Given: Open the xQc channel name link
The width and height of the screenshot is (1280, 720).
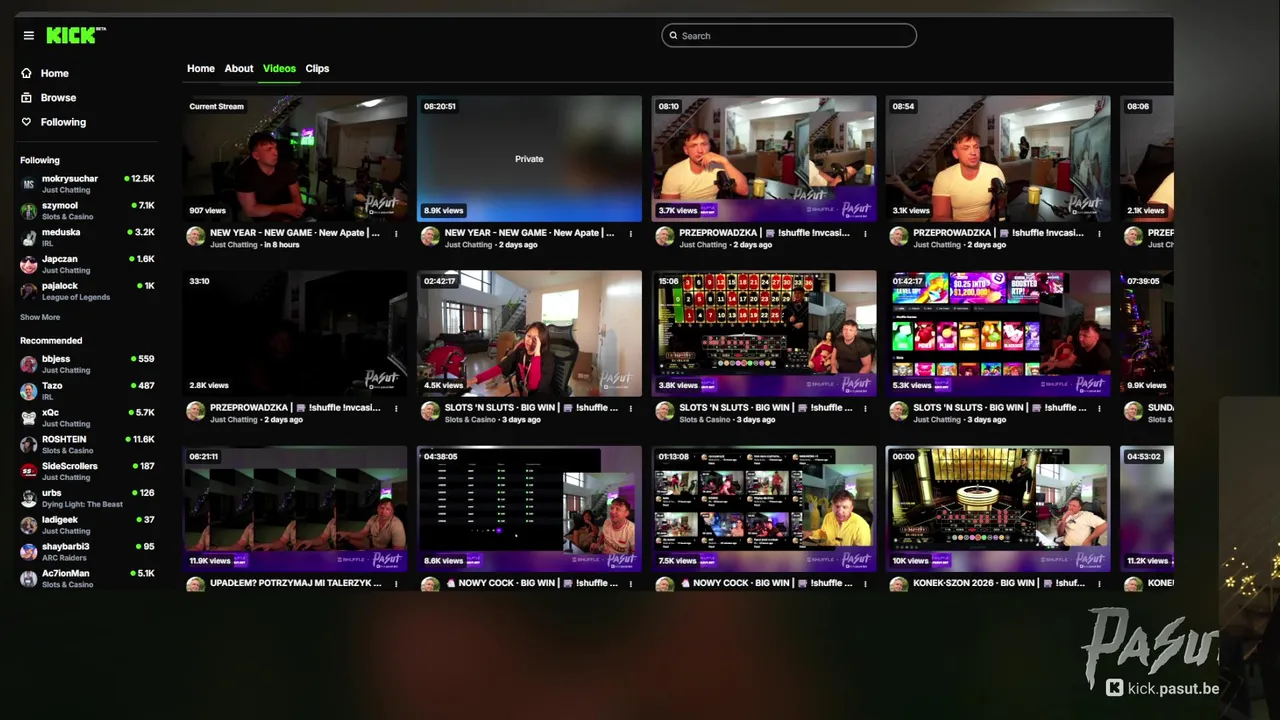Looking at the screenshot, I should click(x=50, y=413).
